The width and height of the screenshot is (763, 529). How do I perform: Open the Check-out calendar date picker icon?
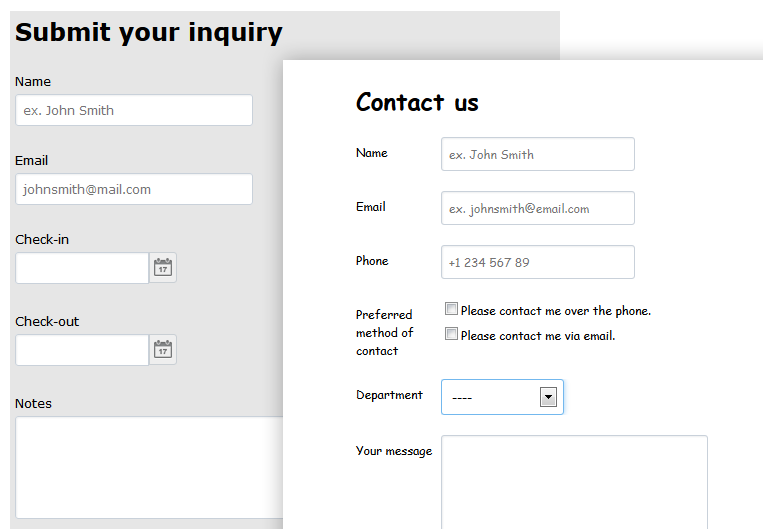coord(163,349)
